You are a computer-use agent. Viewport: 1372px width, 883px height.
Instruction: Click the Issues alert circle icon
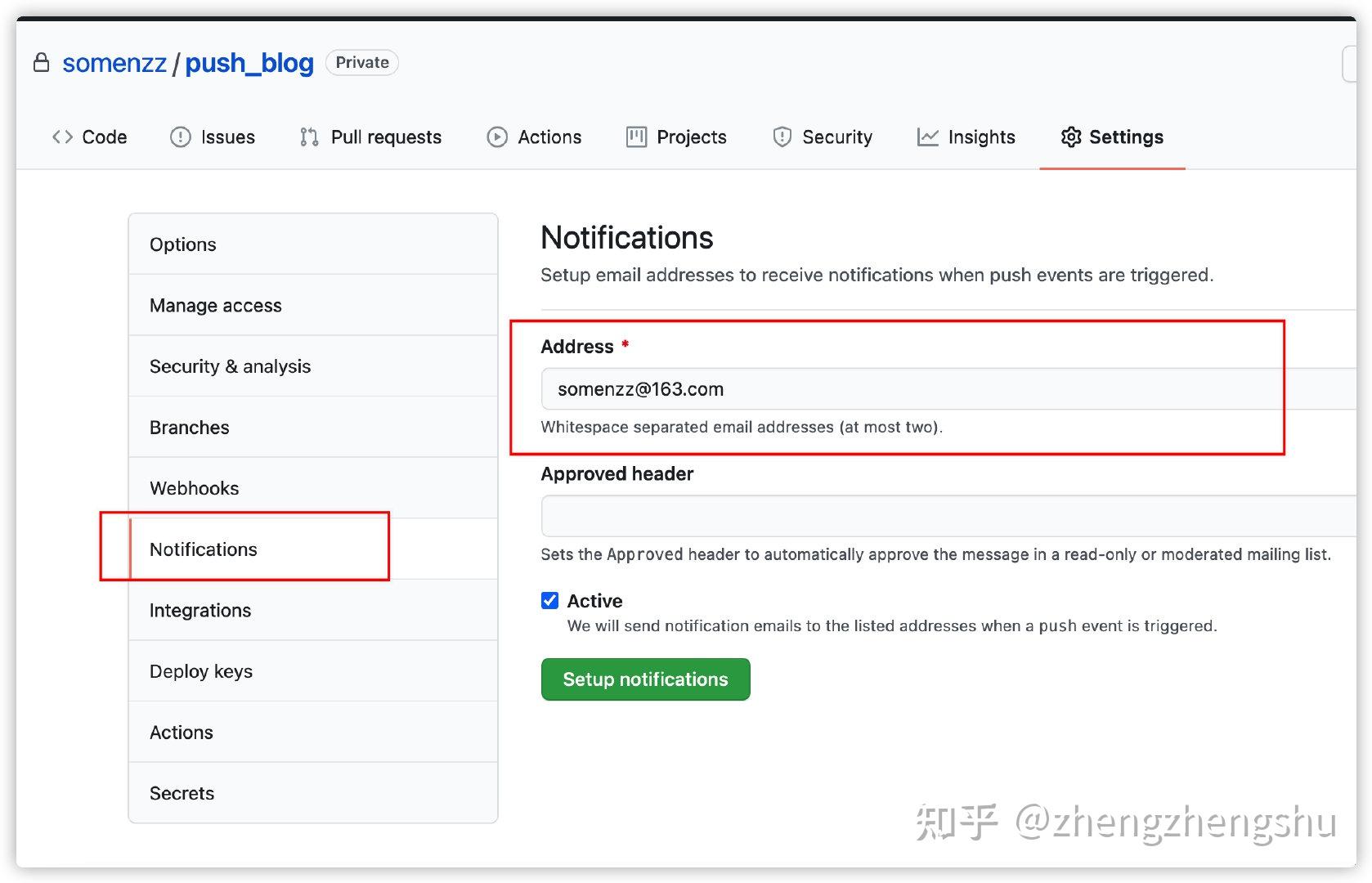(180, 137)
